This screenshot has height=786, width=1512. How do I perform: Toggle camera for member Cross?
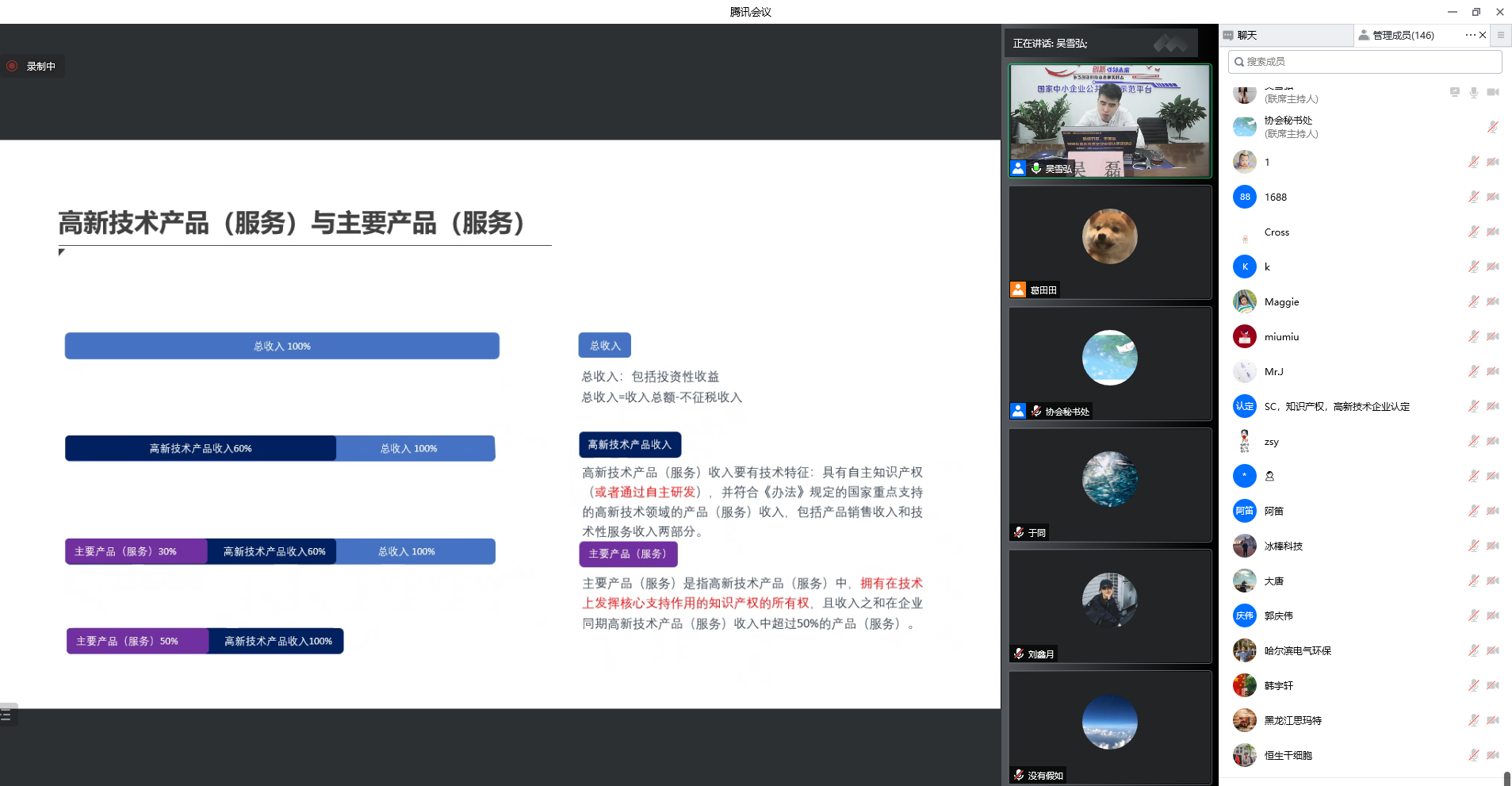click(1493, 232)
